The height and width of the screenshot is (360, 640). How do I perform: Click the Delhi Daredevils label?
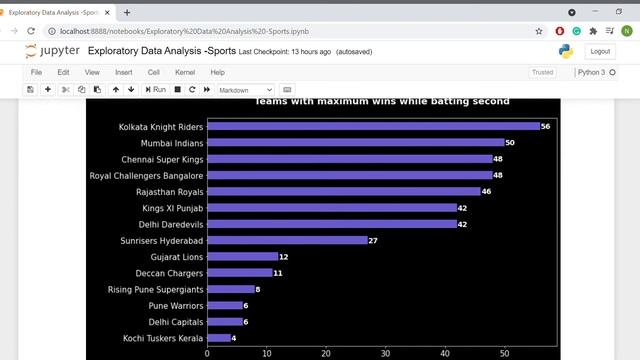pyautogui.click(x=171, y=224)
